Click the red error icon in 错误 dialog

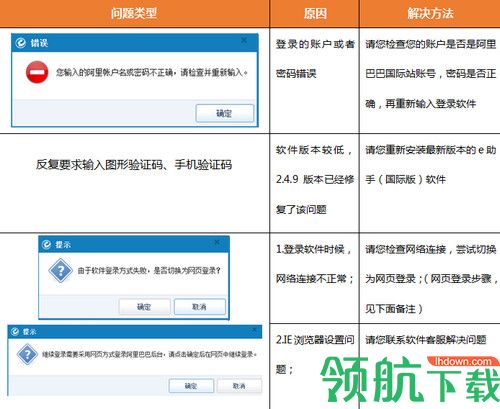pos(37,72)
